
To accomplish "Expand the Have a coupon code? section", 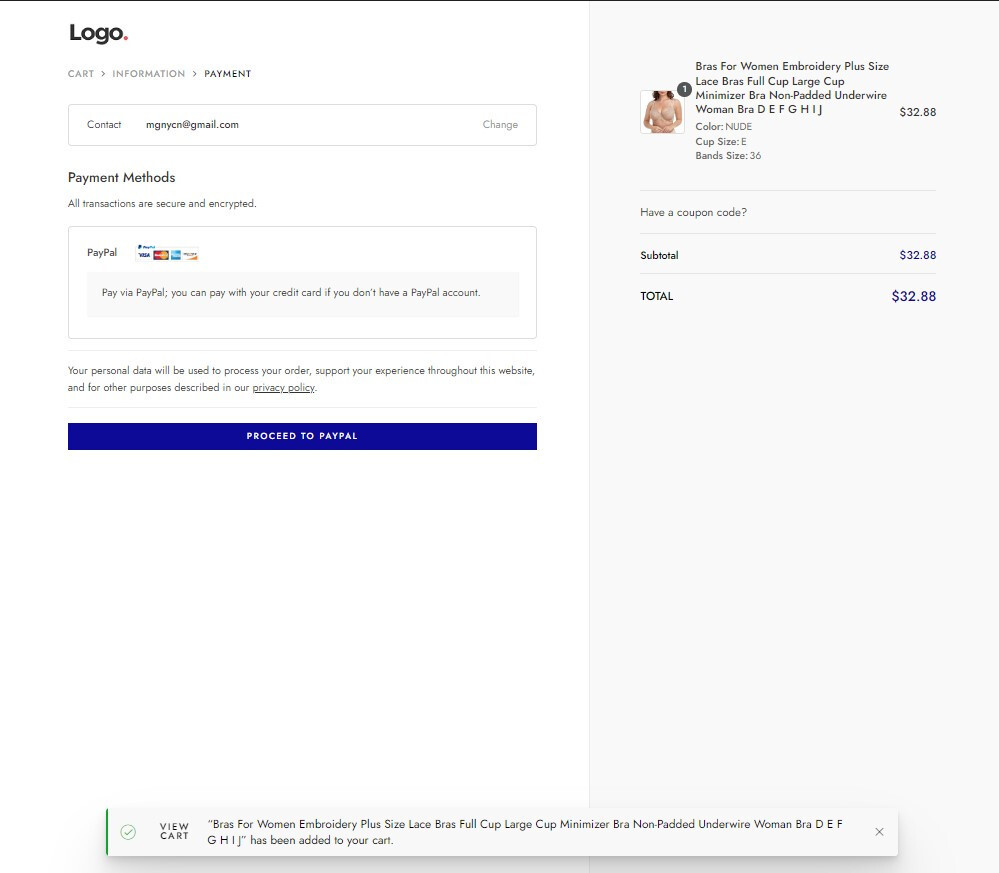I will click(693, 212).
